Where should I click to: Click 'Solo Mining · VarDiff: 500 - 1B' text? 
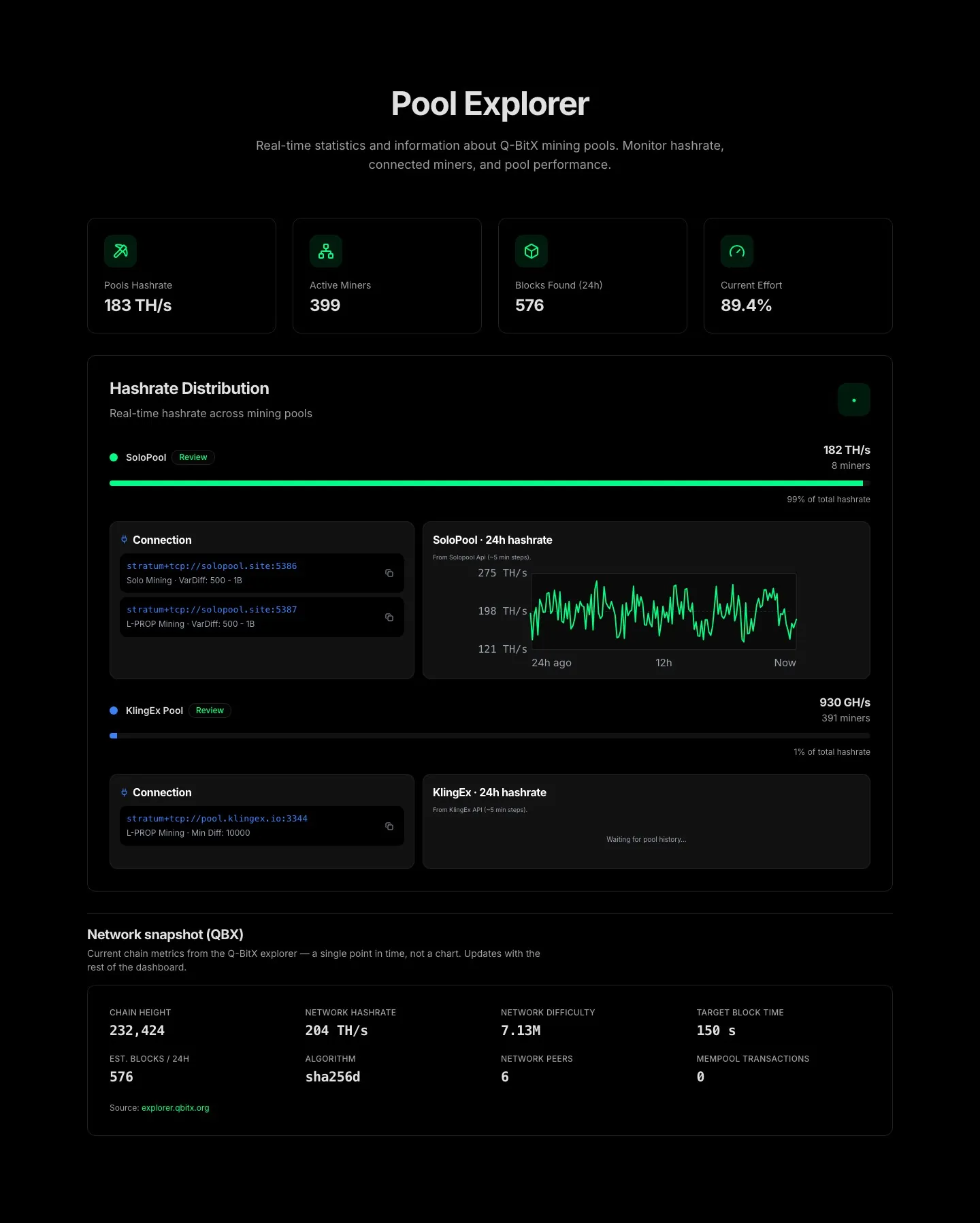[x=184, y=581]
